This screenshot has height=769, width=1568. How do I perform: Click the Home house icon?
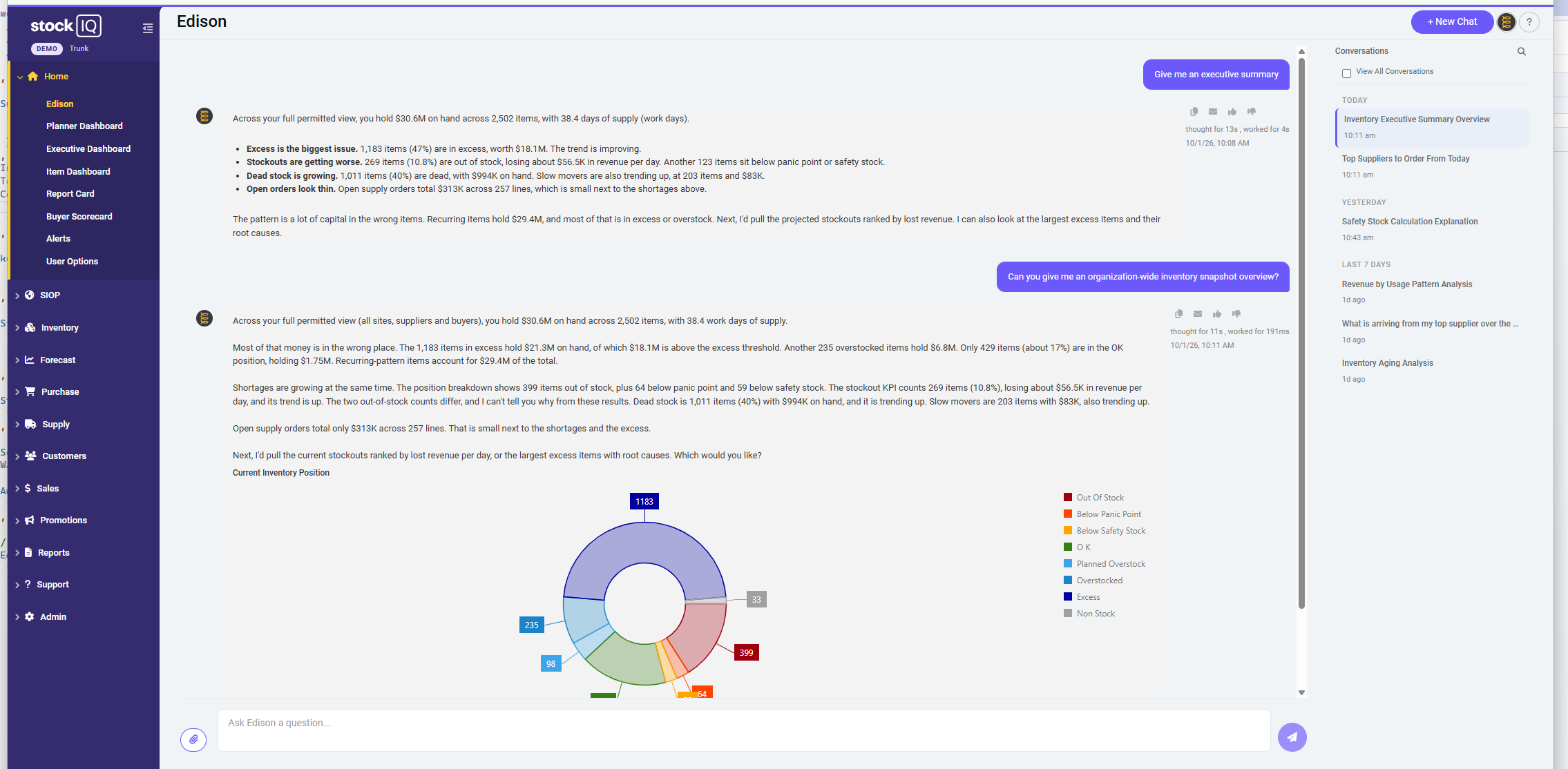coord(32,77)
